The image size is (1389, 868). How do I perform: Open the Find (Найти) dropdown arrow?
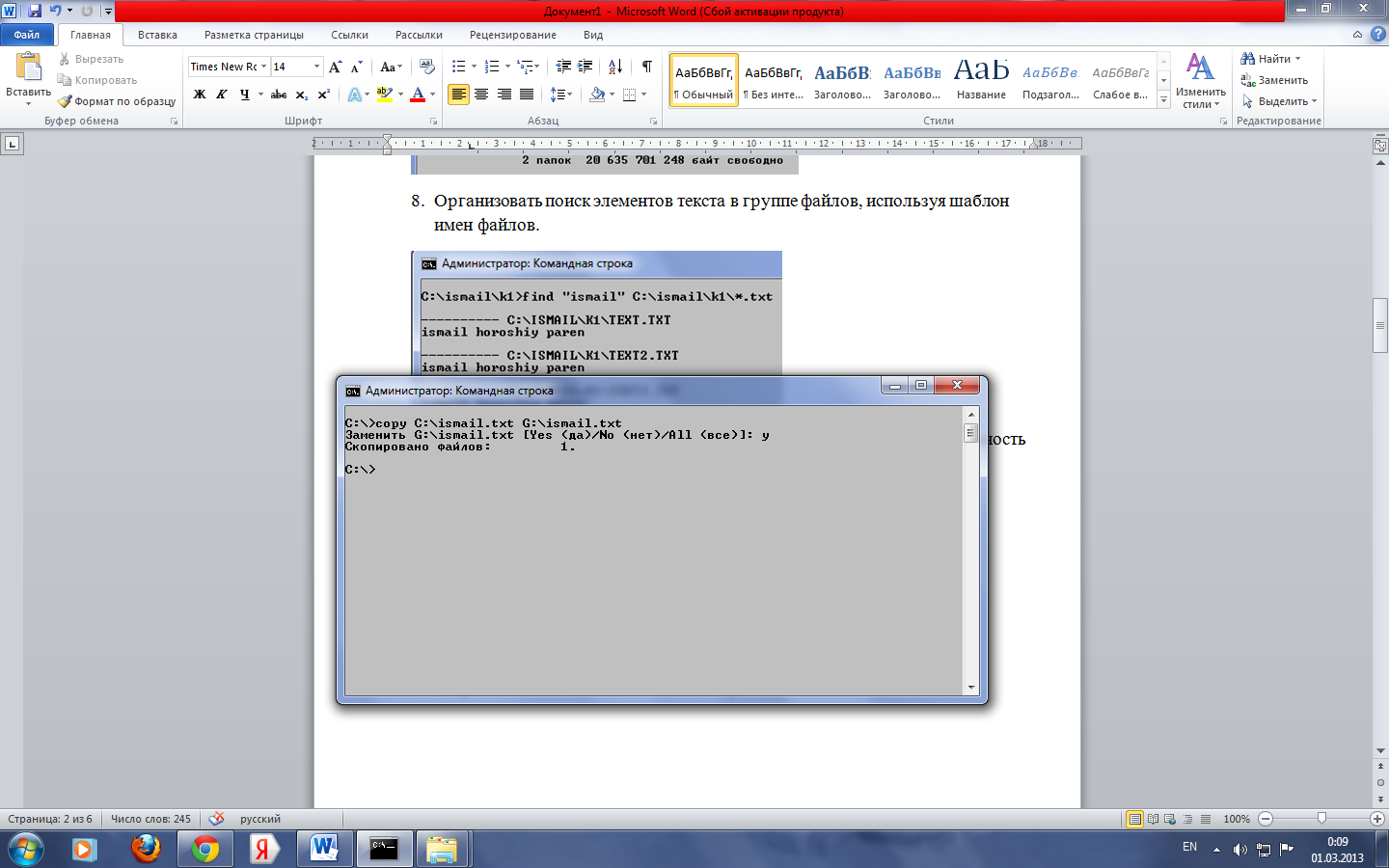tap(1298, 59)
